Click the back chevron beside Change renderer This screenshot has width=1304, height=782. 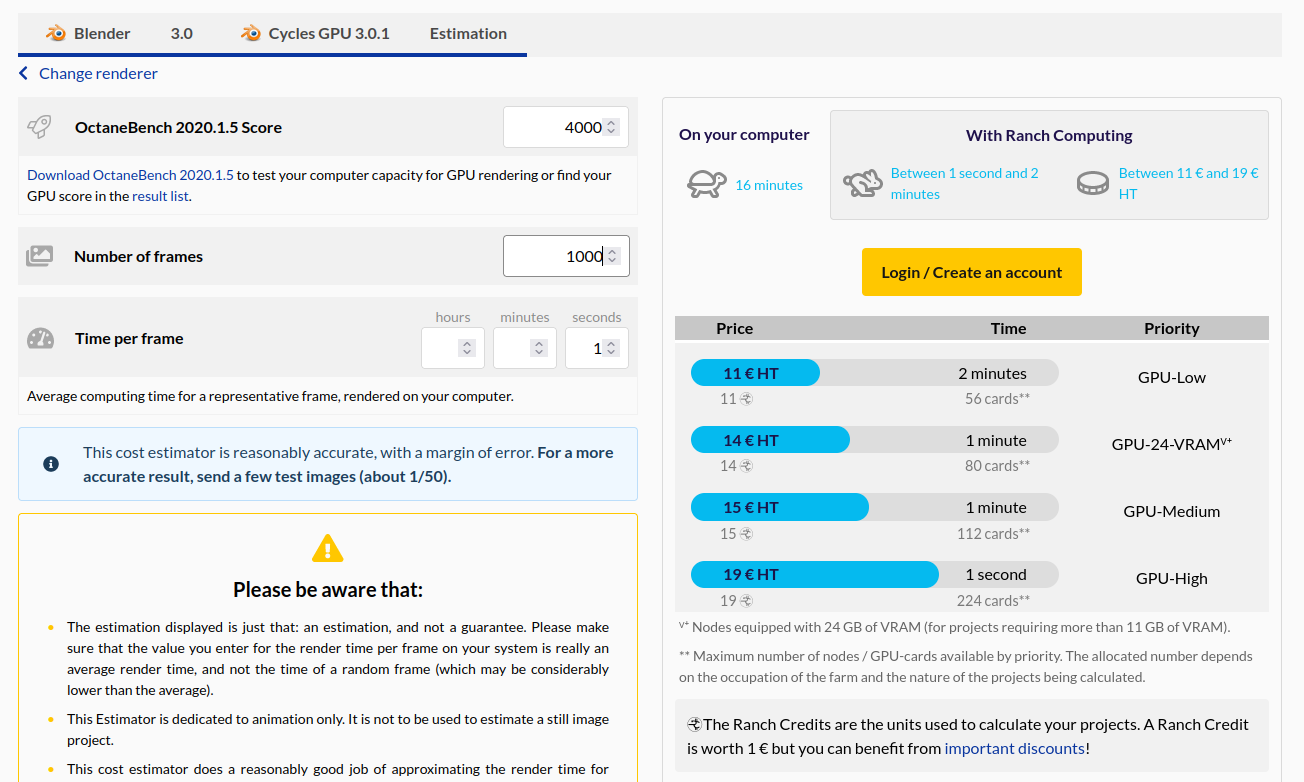pos(24,73)
